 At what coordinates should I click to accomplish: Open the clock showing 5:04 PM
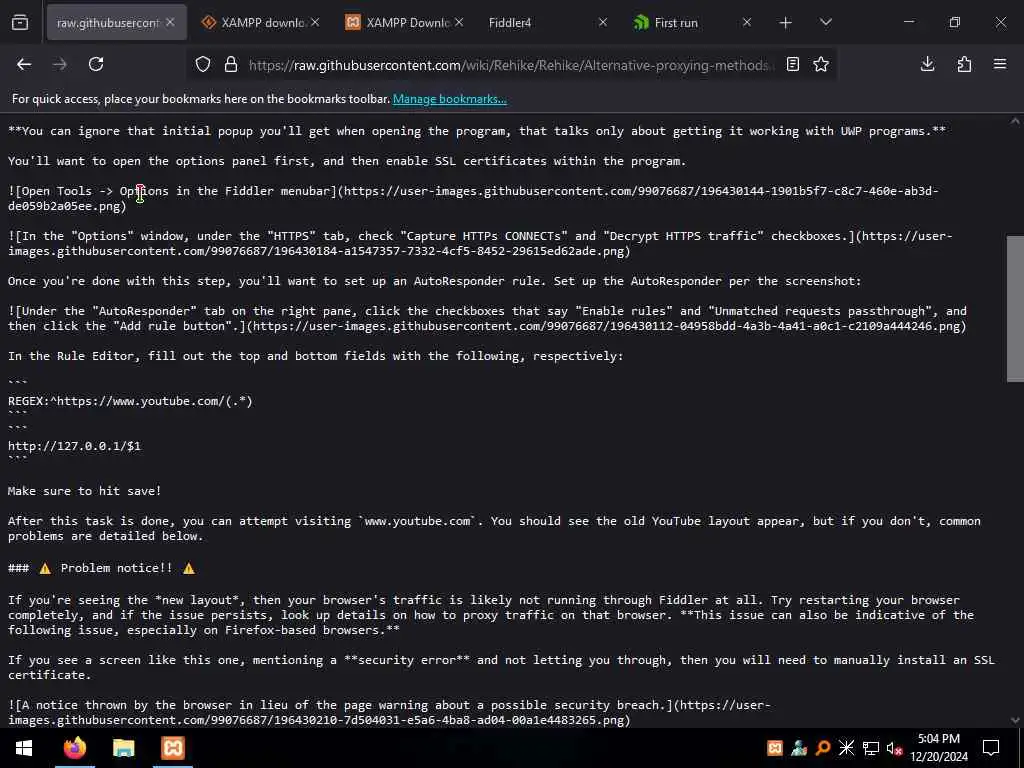click(x=939, y=748)
